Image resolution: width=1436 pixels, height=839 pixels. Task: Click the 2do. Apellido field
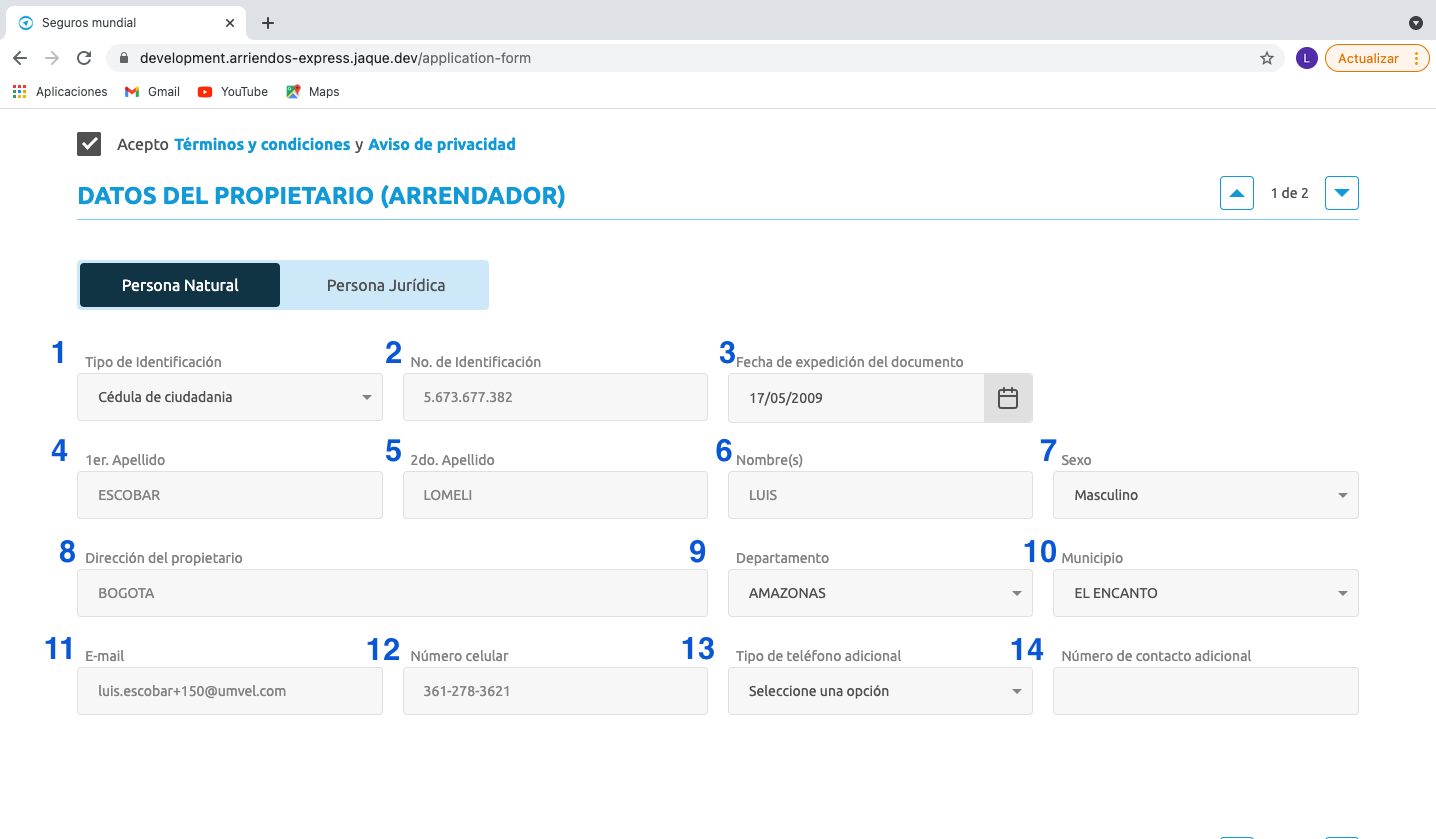pyautogui.click(x=555, y=495)
